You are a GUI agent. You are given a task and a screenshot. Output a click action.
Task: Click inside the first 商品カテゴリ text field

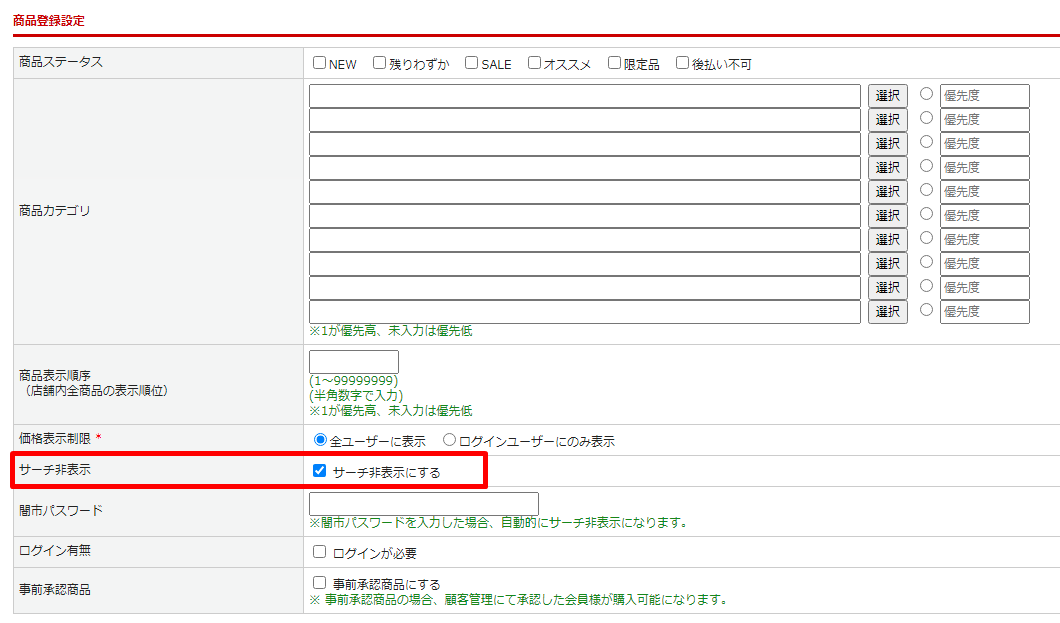point(585,95)
